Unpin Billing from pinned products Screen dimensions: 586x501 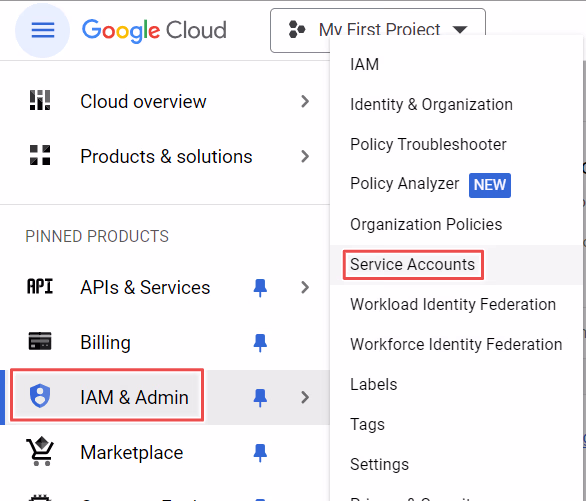point(260,343)
